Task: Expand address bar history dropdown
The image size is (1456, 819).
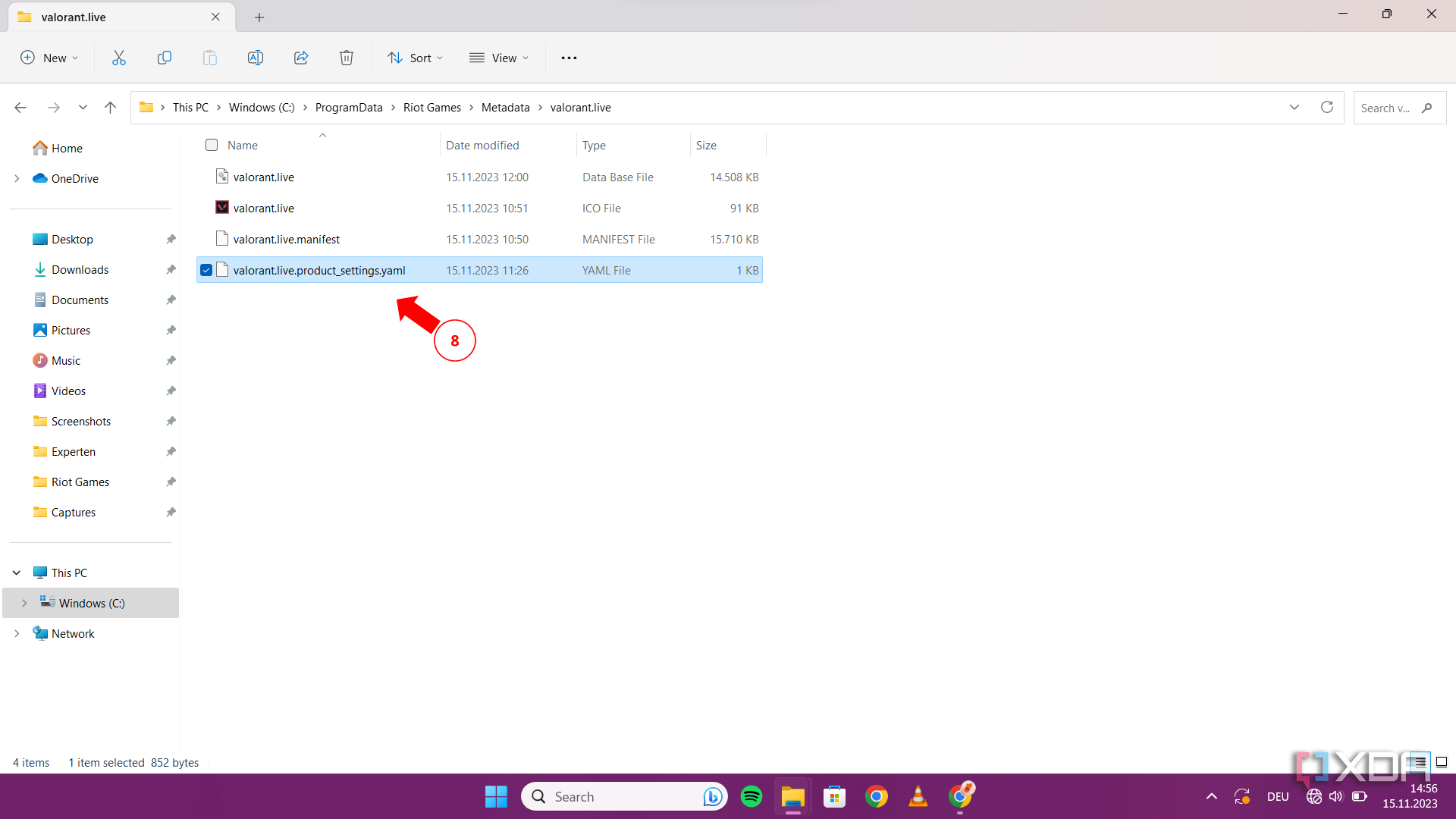Action: coord(1294,107)
